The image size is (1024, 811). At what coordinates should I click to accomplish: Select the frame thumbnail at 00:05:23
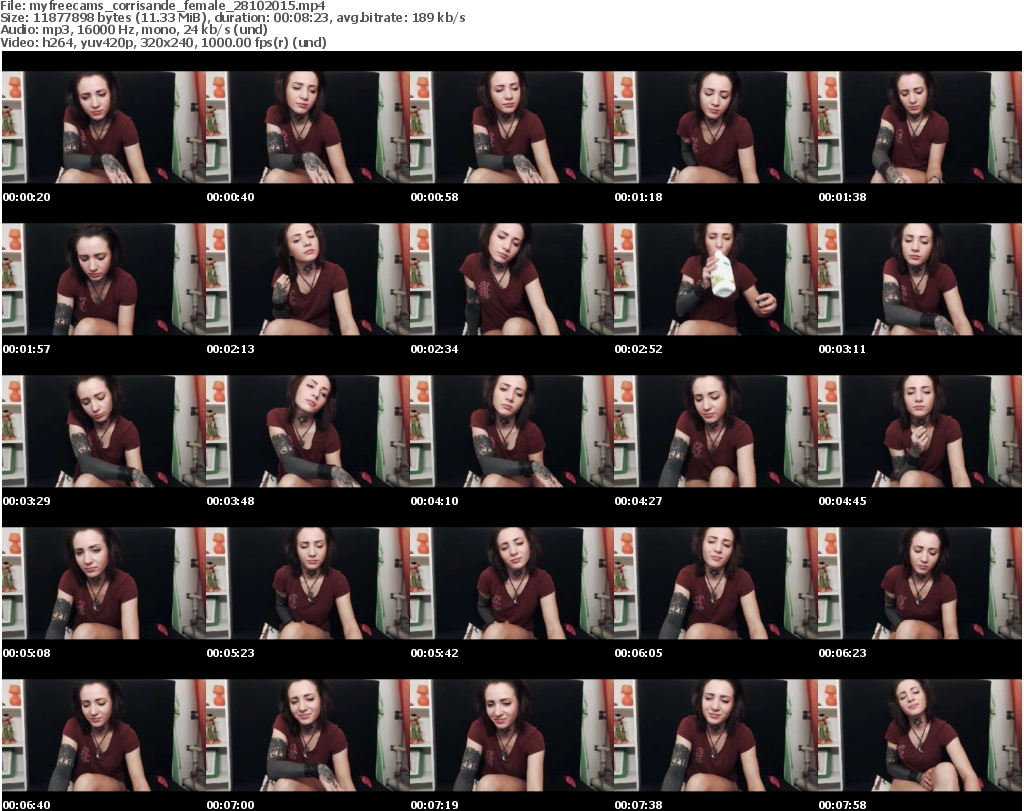(308, 584)
